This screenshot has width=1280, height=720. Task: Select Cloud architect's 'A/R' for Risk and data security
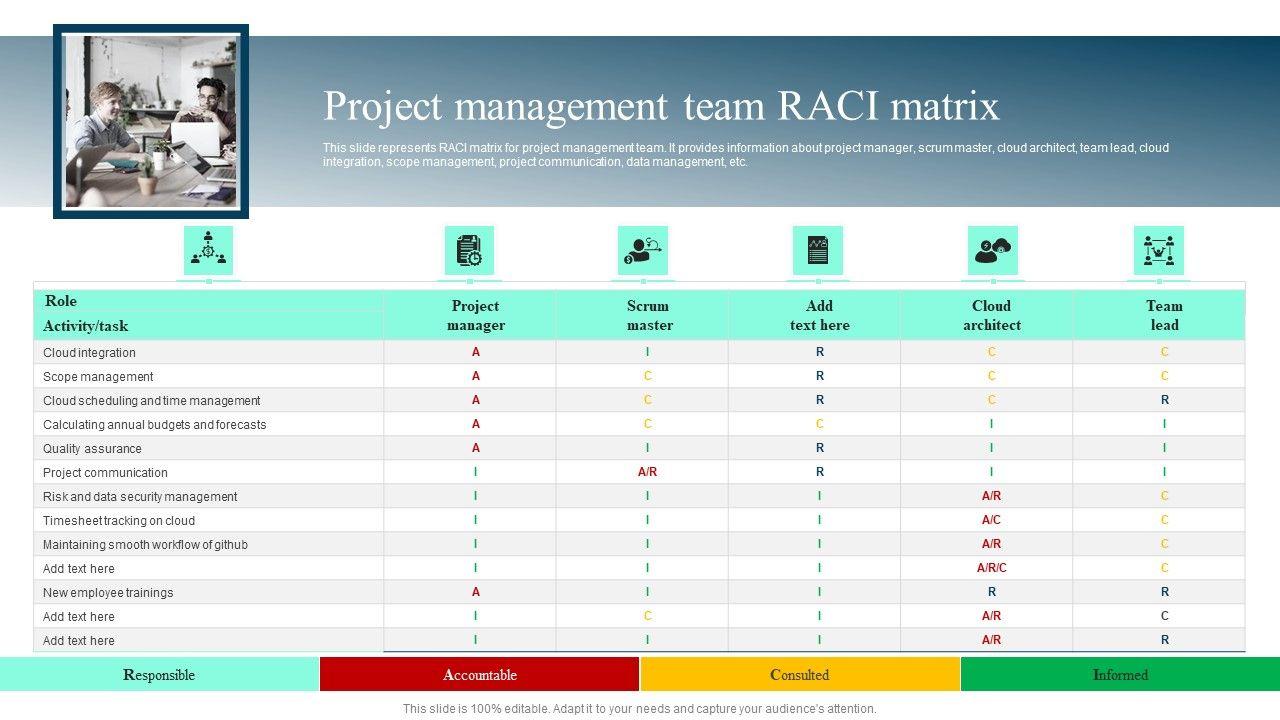[992, 496]
